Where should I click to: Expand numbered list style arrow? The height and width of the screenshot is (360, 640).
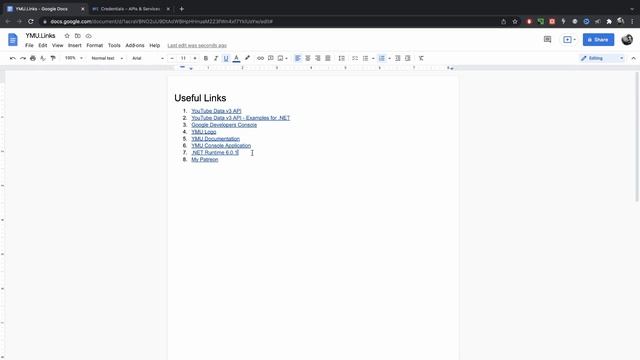(x=389, y=58)
